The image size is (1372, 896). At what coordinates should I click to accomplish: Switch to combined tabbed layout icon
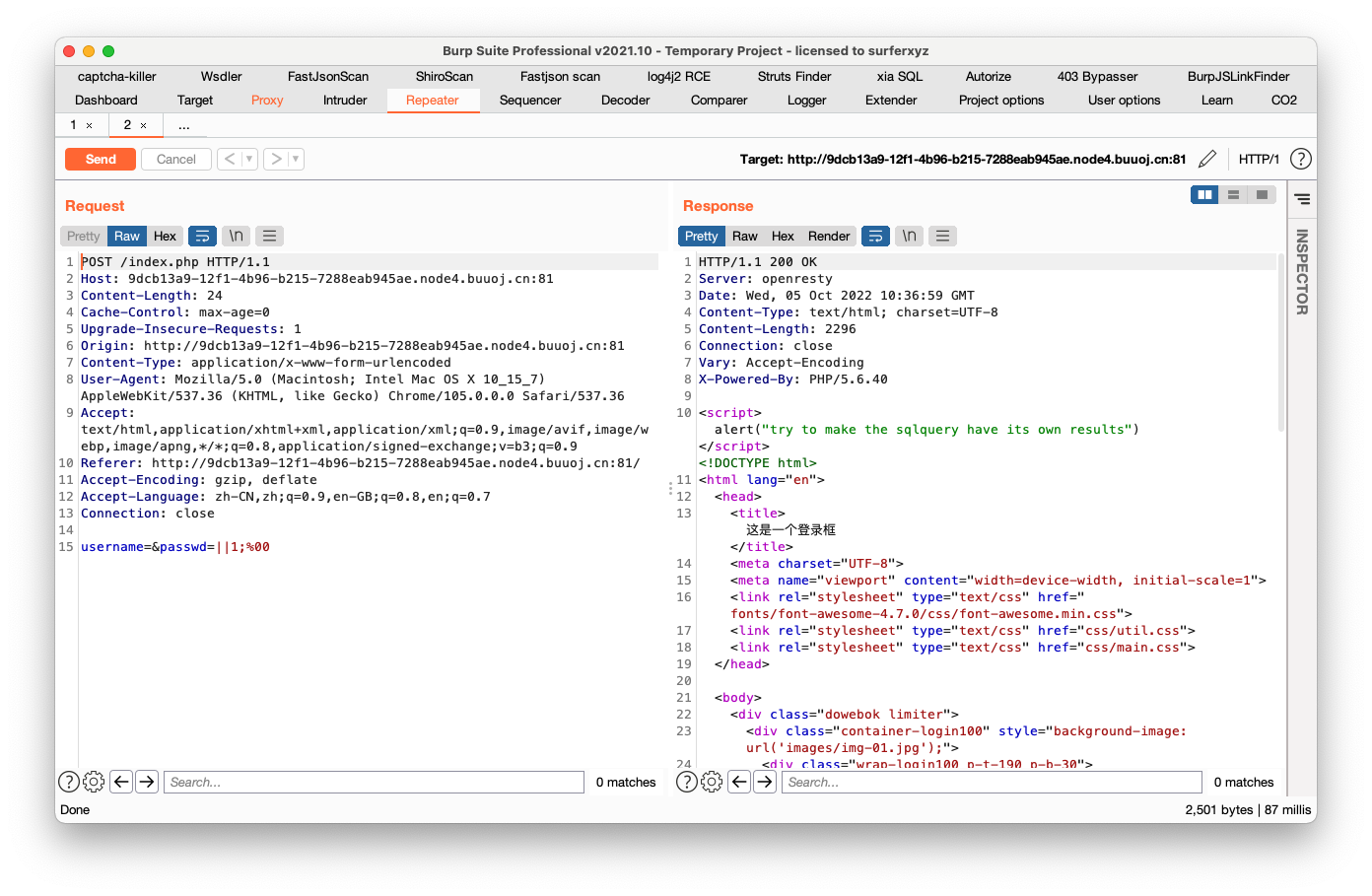(1262, 195)
